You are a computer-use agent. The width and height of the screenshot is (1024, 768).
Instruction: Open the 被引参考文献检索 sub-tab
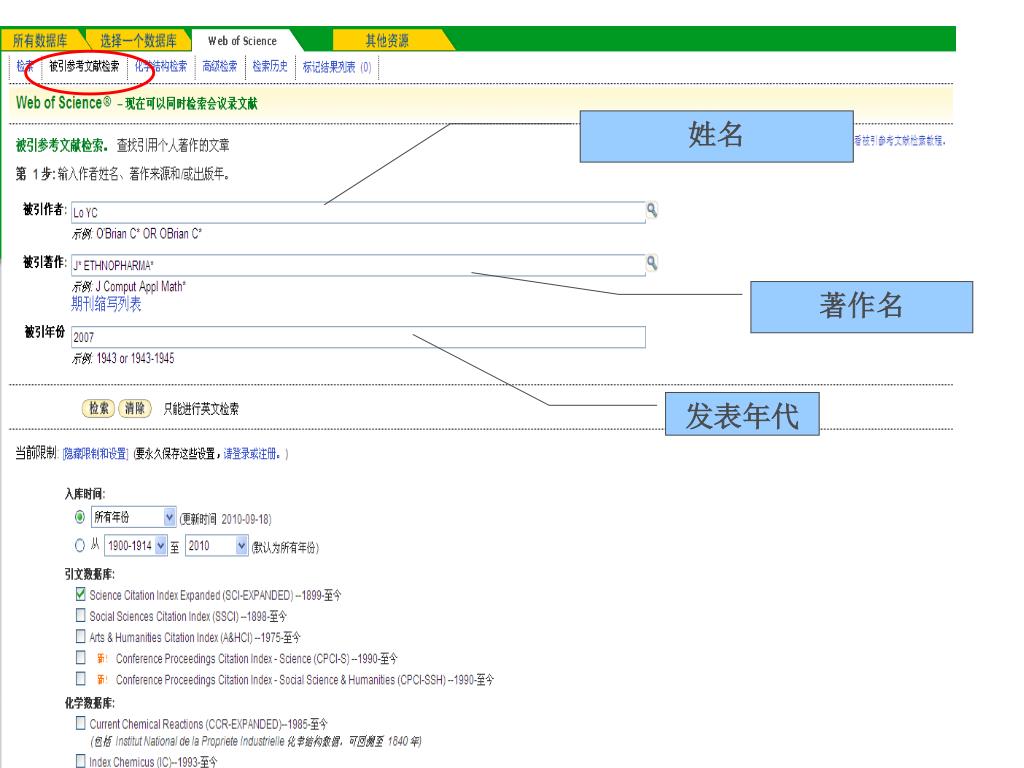click(84, 66)
